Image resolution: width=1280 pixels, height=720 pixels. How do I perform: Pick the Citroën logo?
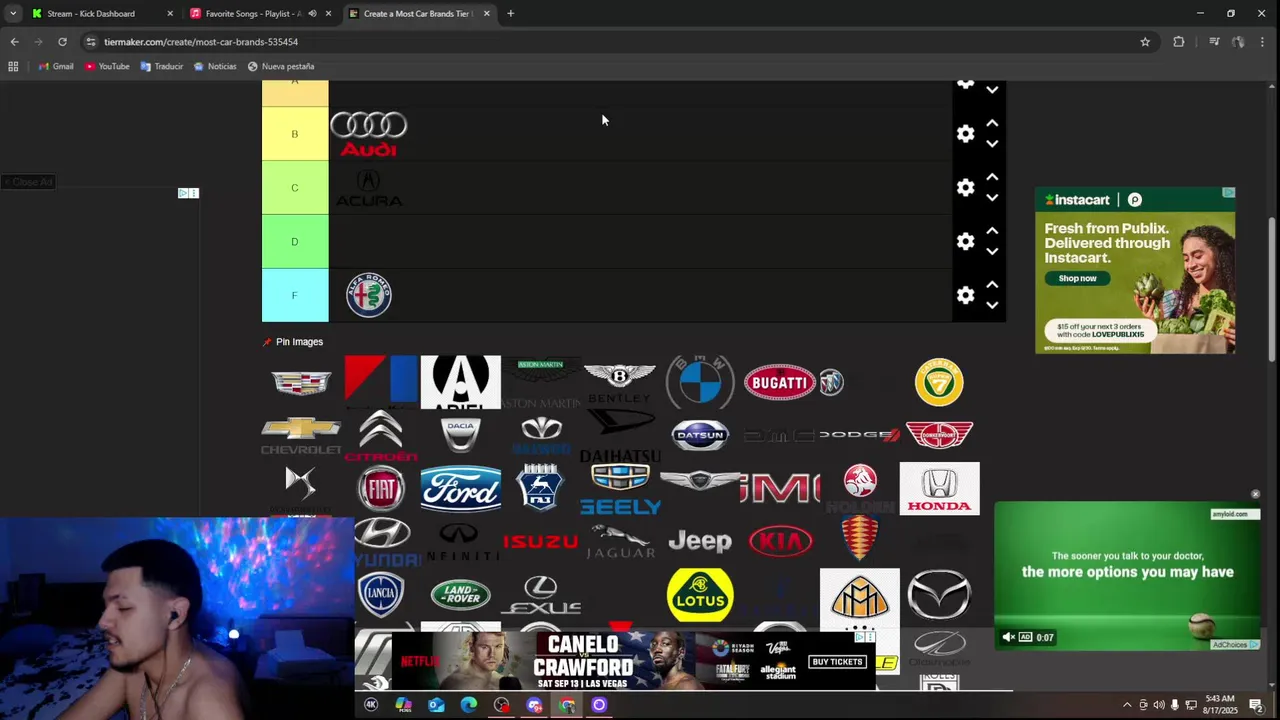(381, 436)
